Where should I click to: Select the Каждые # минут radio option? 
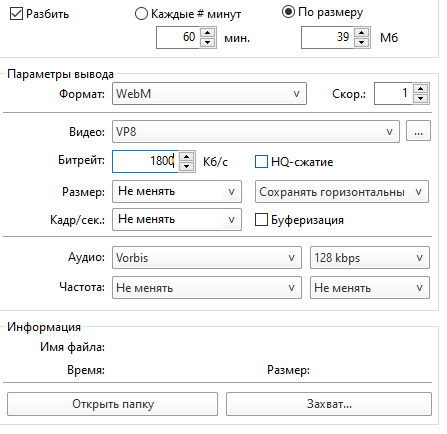pos(141,14)
